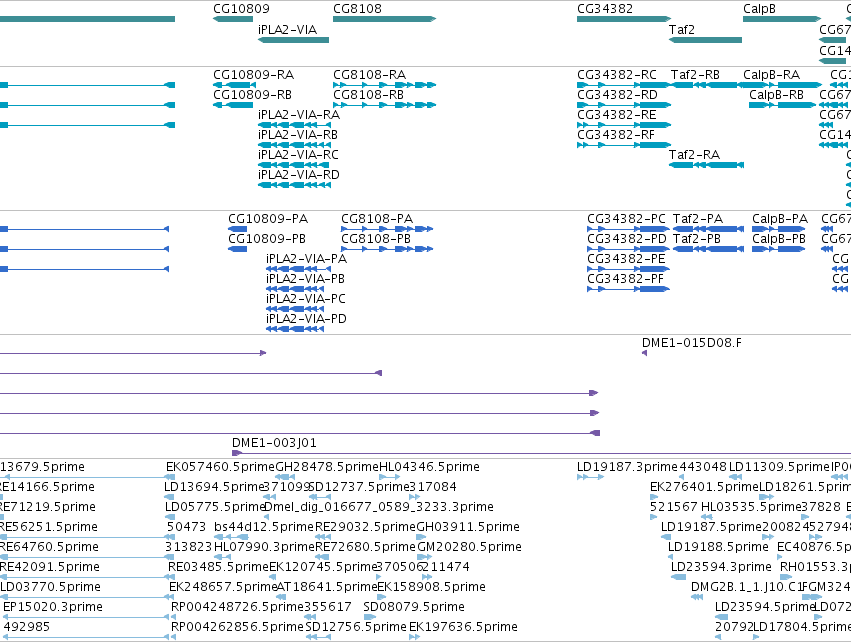Click transcript CalpB-RB
This screenshot has height=642, width=851.
tap(777, 94)
